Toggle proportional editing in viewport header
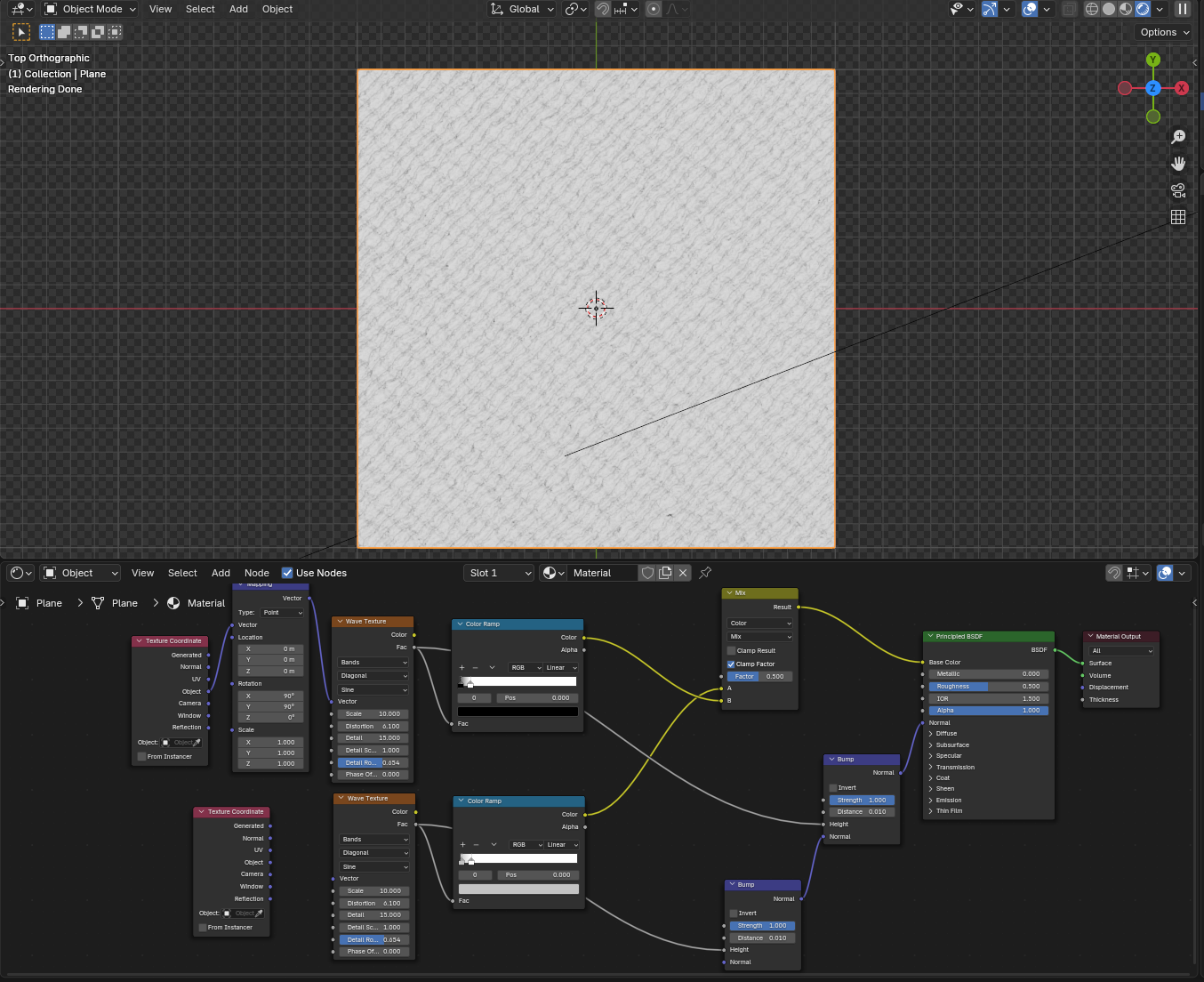This screenshot has height=982, width=1204. click(654, 9)
